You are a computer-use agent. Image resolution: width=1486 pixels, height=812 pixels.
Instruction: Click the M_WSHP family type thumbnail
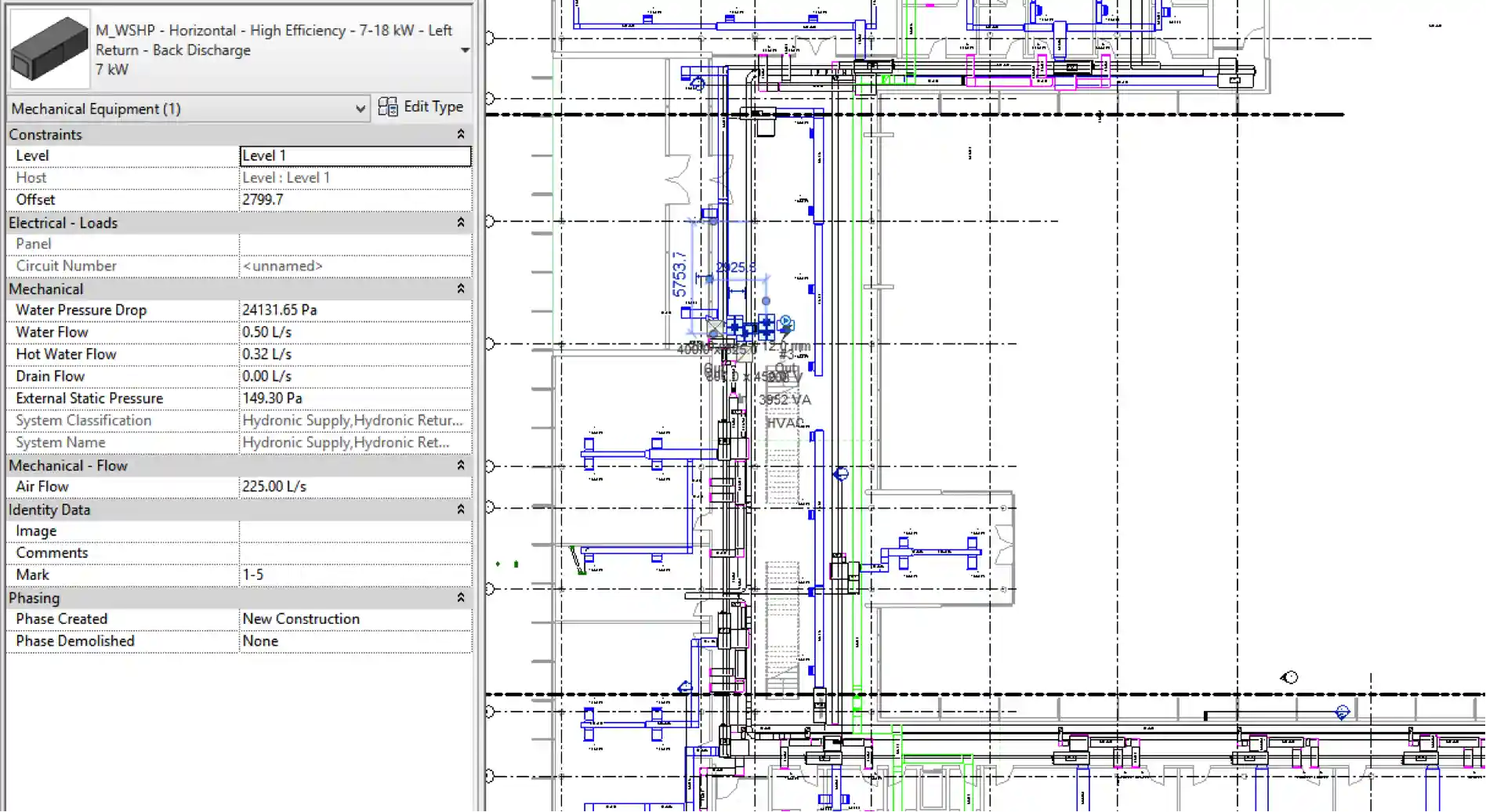[49, 49]
